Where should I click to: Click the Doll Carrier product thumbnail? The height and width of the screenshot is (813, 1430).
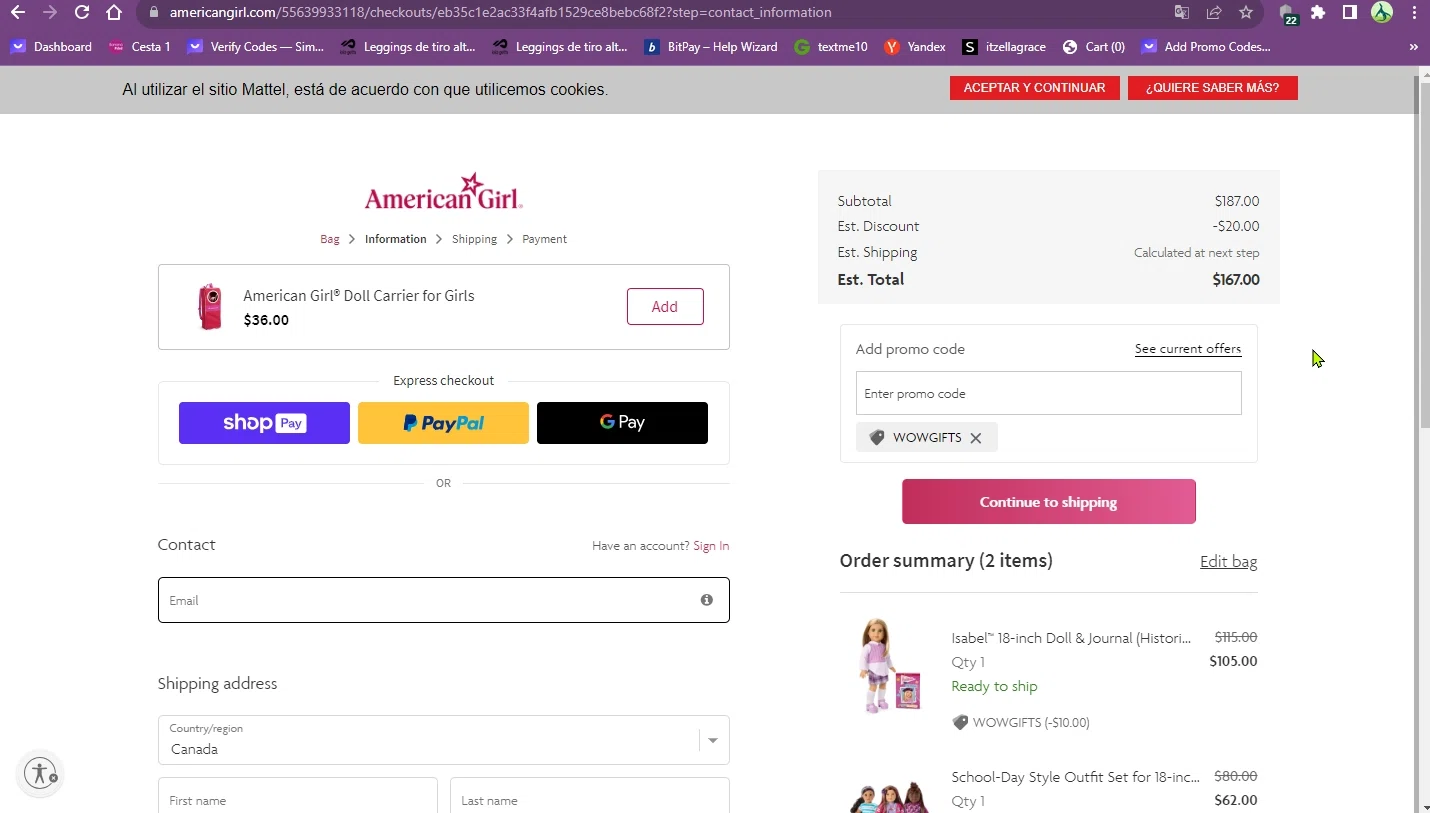pyautogui.click(x=210, y=306)
